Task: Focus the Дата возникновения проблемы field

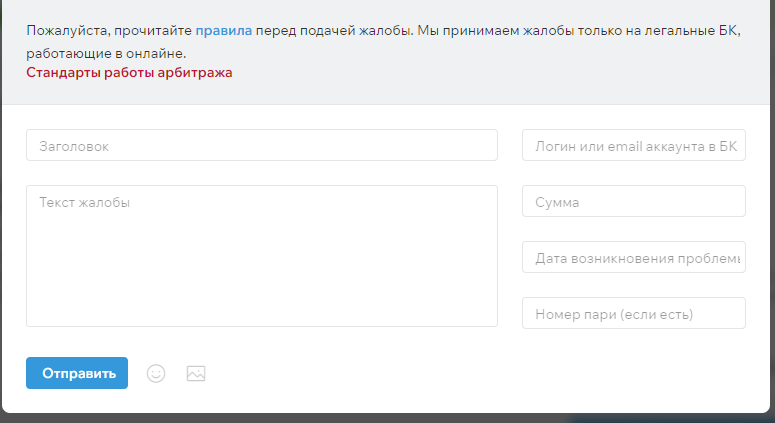Action: [634, 258]
